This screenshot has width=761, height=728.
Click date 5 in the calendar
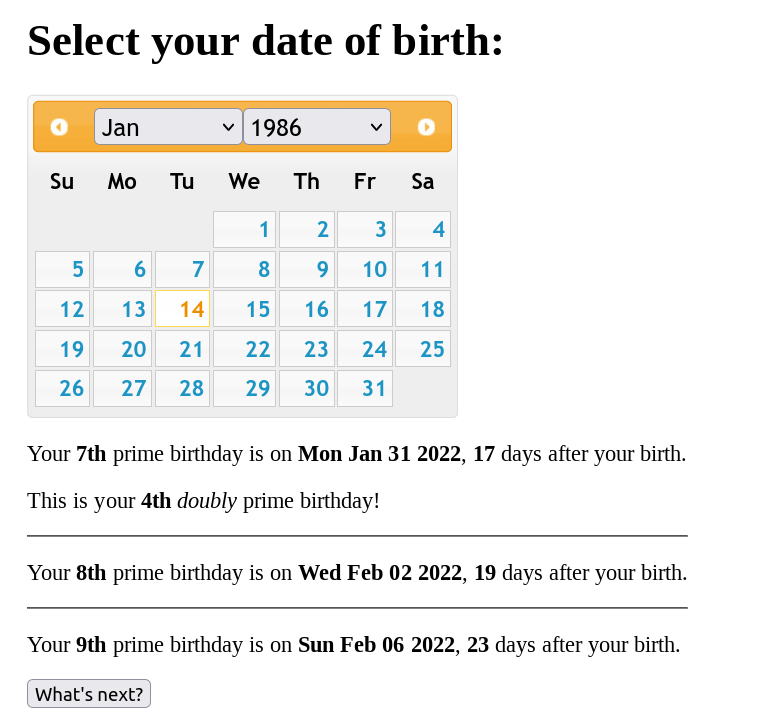point(63,269)
